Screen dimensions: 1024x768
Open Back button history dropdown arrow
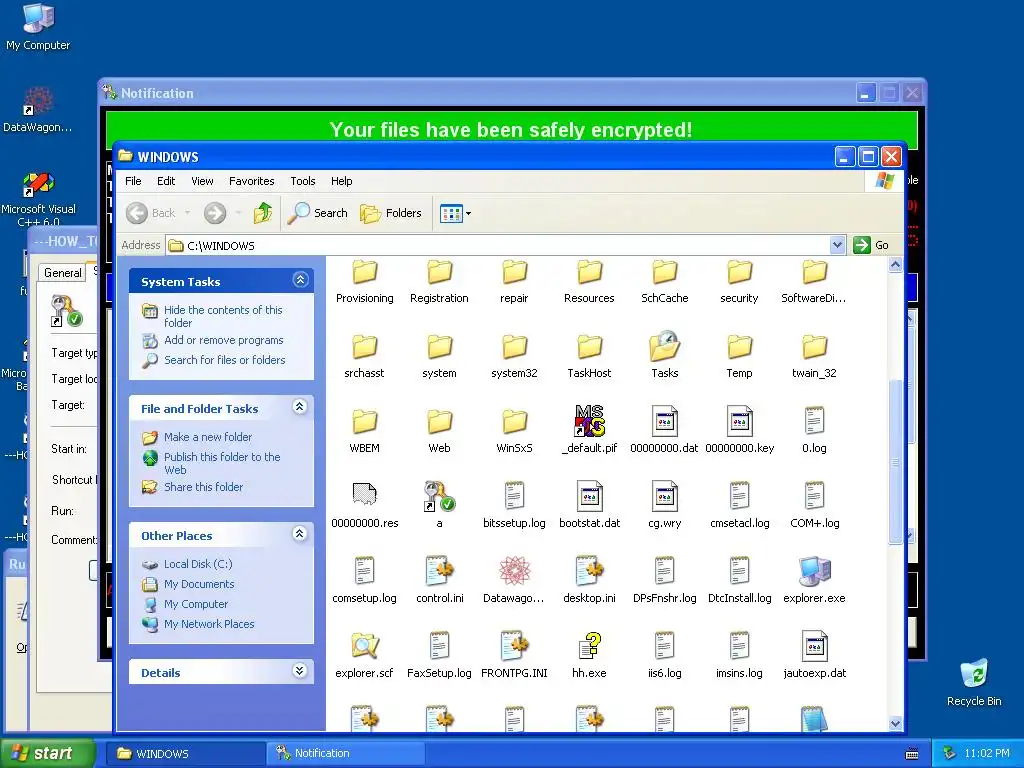pos(187,213)
